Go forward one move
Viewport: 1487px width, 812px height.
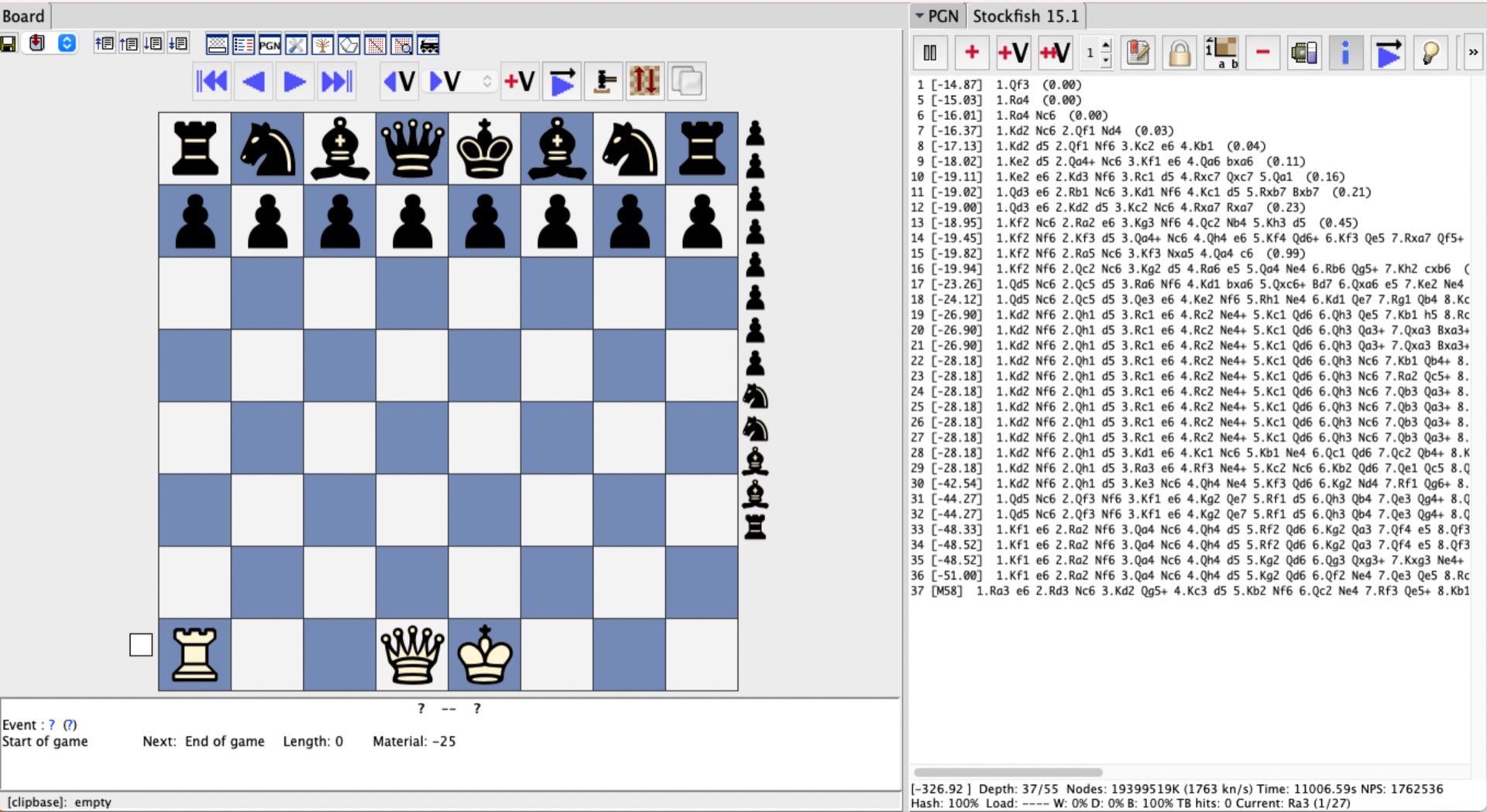[x=294, y=81]
